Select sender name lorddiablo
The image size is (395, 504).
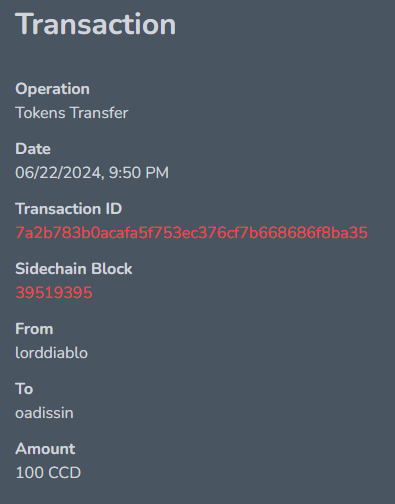[x=52, y=353]
